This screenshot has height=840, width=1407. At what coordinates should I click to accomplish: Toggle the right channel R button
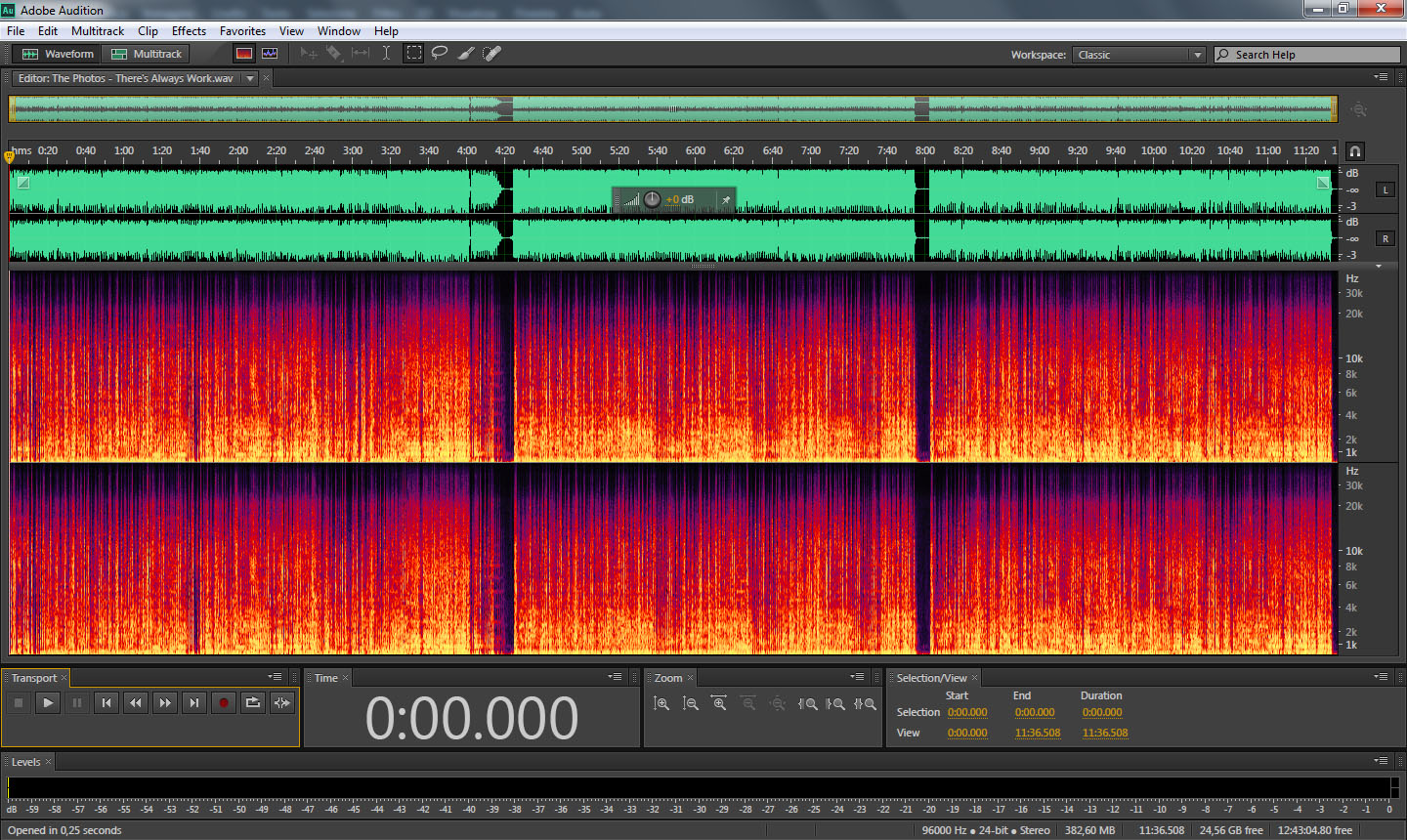tap(1386, 238)
